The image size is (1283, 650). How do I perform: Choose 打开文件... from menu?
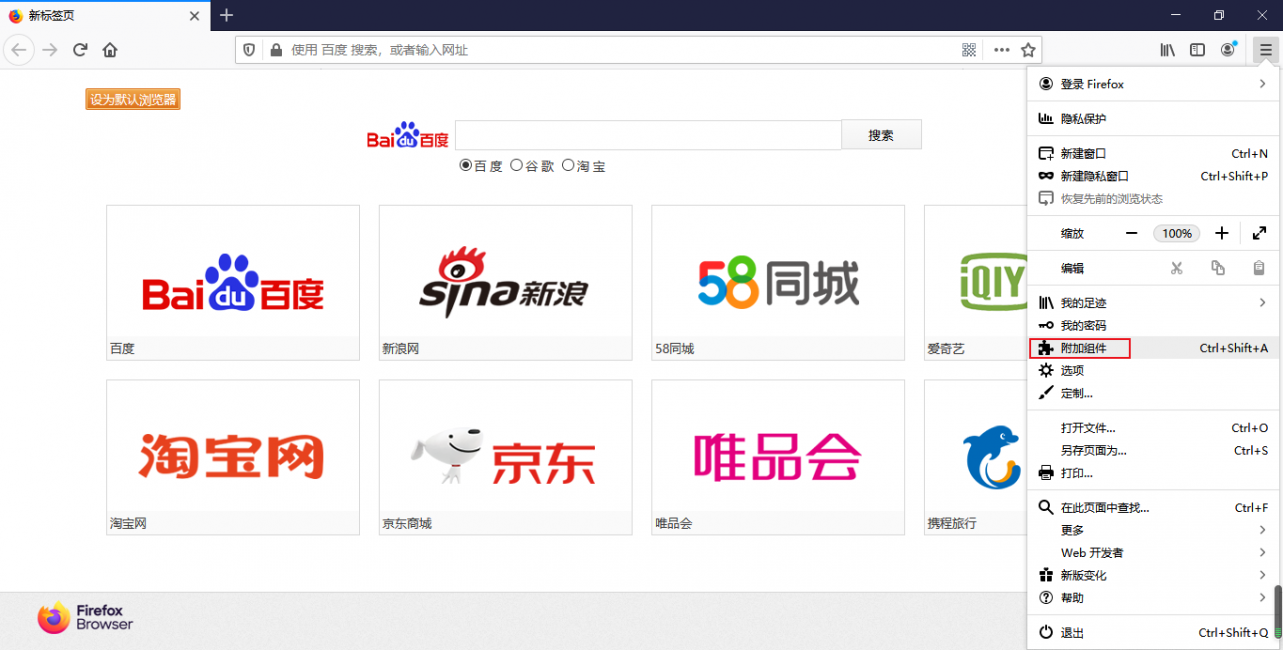1153,428
